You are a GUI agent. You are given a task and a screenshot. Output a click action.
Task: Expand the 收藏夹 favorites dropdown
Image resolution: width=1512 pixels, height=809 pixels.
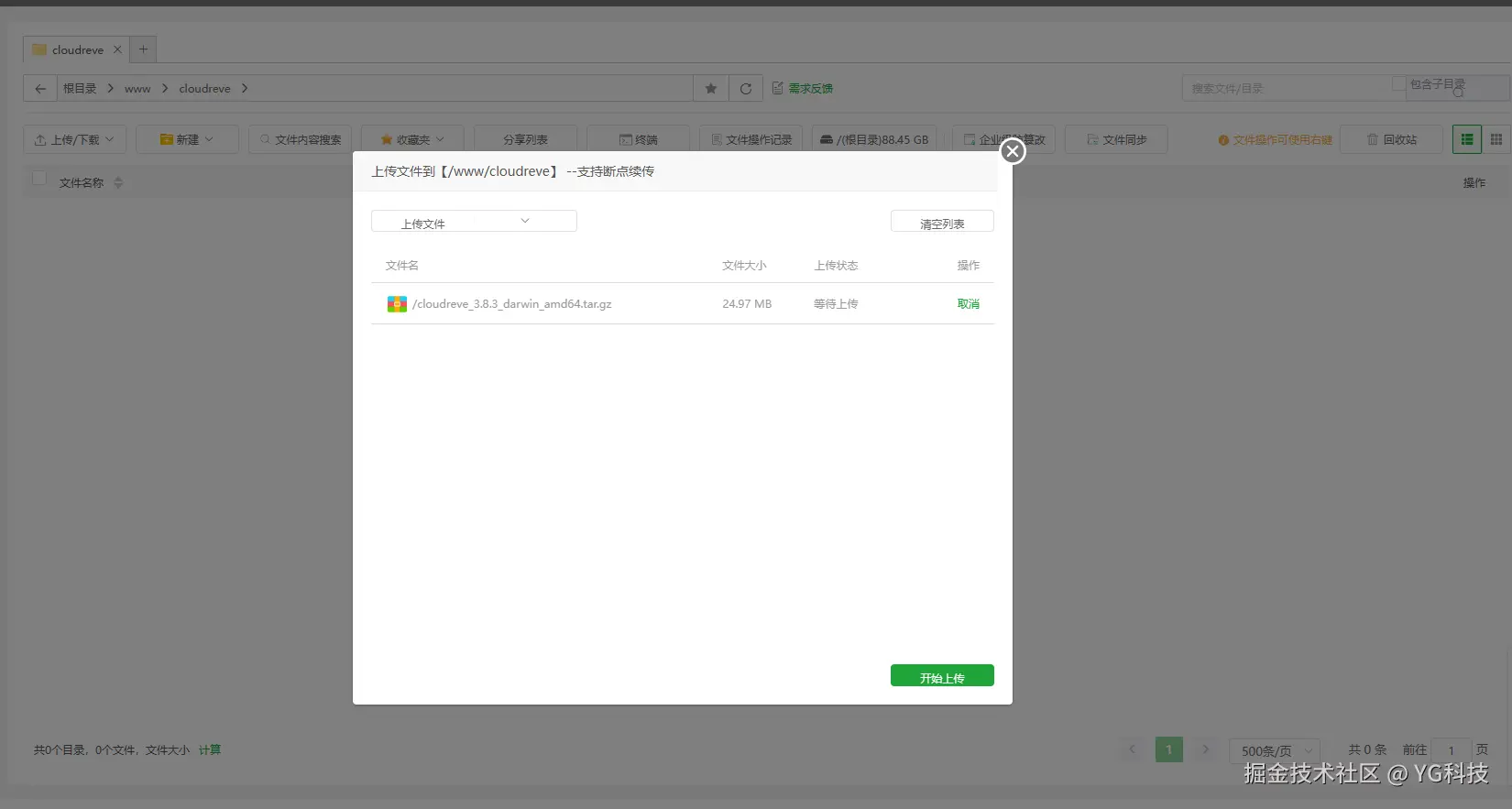click(x=412, y=139)
